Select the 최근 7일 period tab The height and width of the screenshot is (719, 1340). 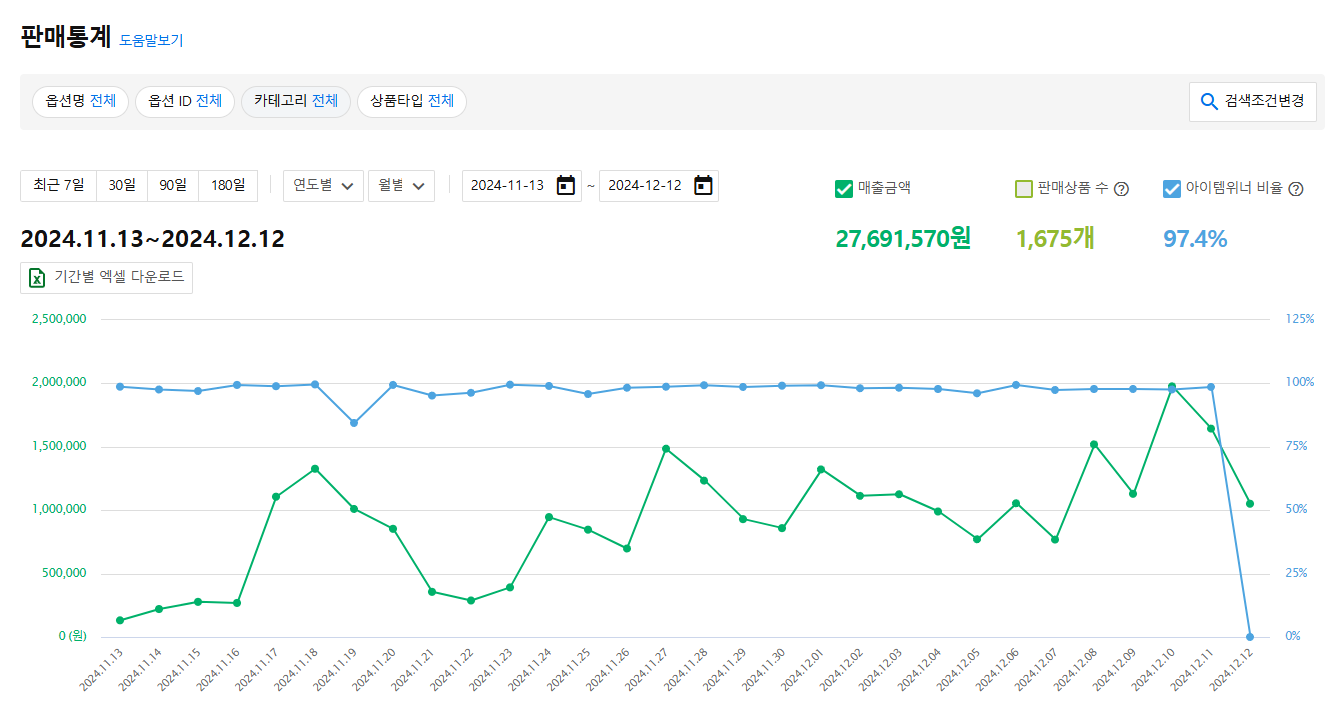(59, 186)
